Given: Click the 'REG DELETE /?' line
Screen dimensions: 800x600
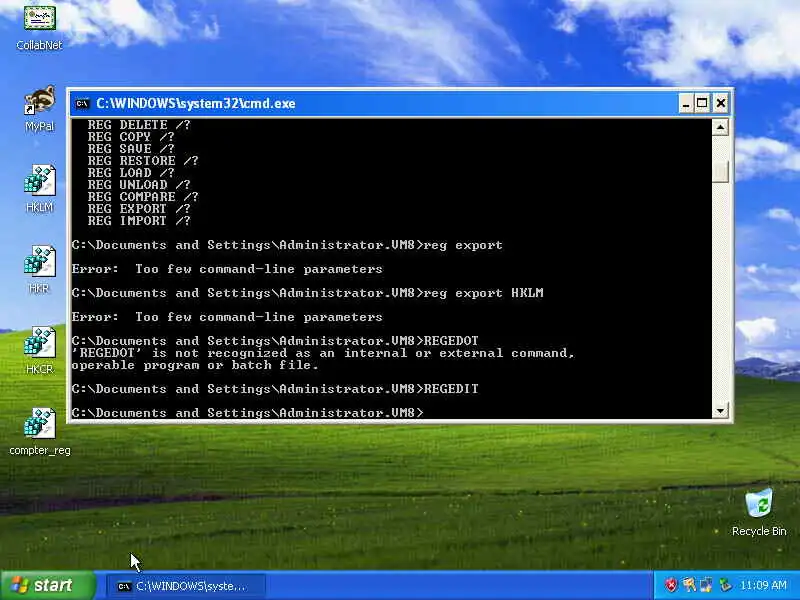Looking at the screenshot, I should [x=139, y=125].
